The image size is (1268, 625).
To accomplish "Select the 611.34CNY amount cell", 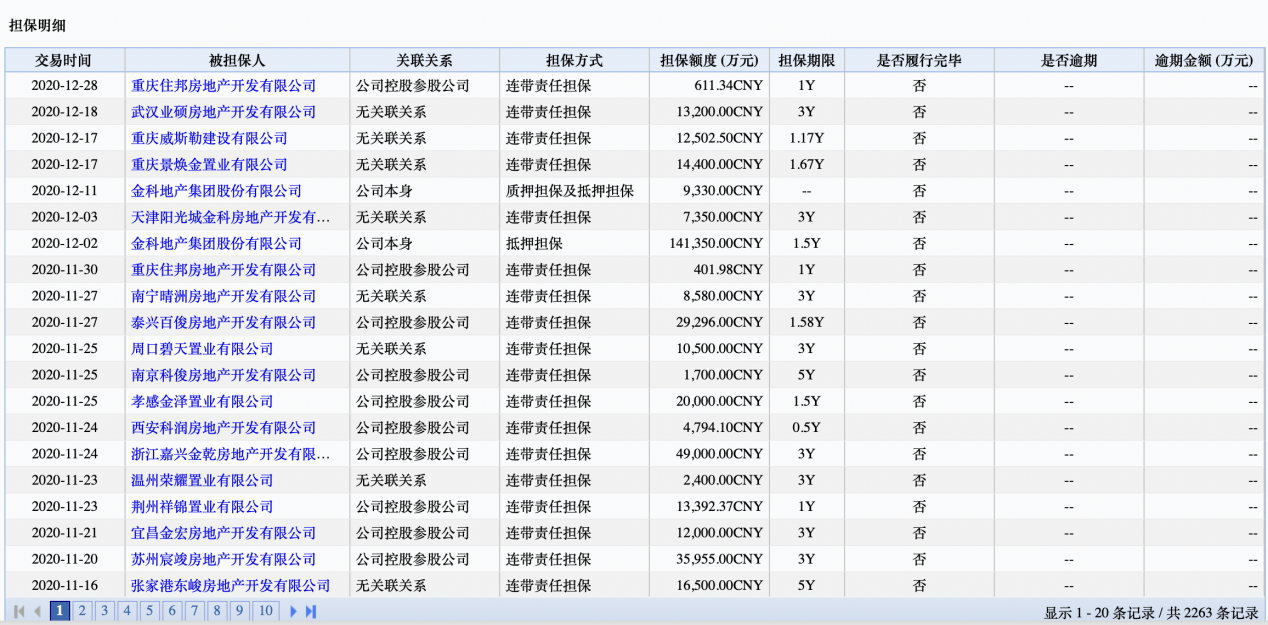I will click(x=709, y=86).
